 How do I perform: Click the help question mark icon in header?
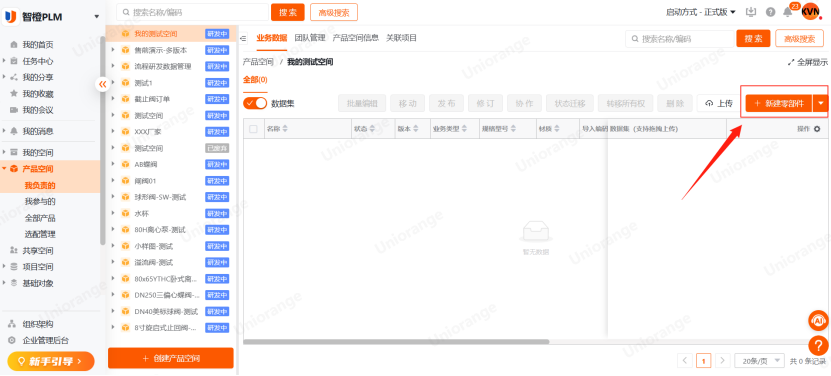click(x=770, y=12)
